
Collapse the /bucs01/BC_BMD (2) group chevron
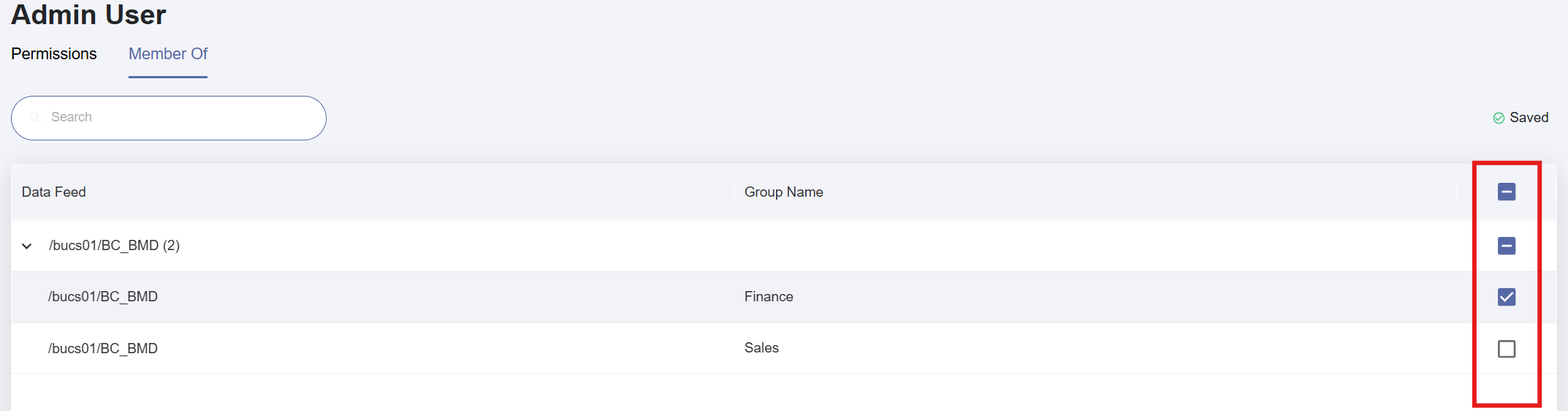[x=27, y=246]
